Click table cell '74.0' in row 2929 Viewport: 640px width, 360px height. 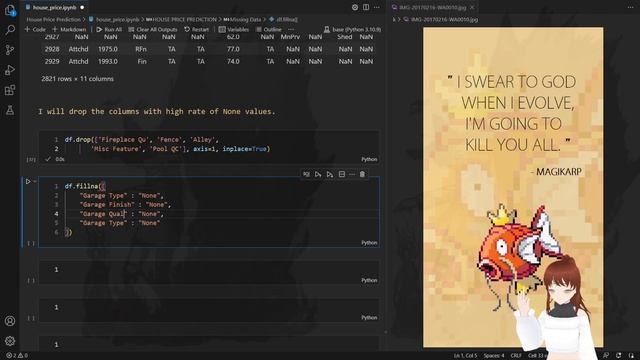pos(233,61)
